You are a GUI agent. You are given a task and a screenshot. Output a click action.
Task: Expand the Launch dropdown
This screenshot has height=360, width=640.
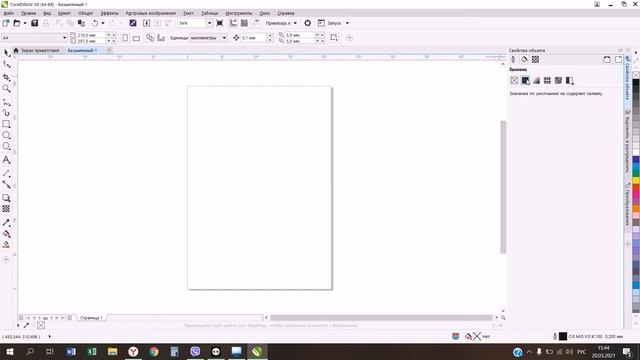click(x=347, y=23)
